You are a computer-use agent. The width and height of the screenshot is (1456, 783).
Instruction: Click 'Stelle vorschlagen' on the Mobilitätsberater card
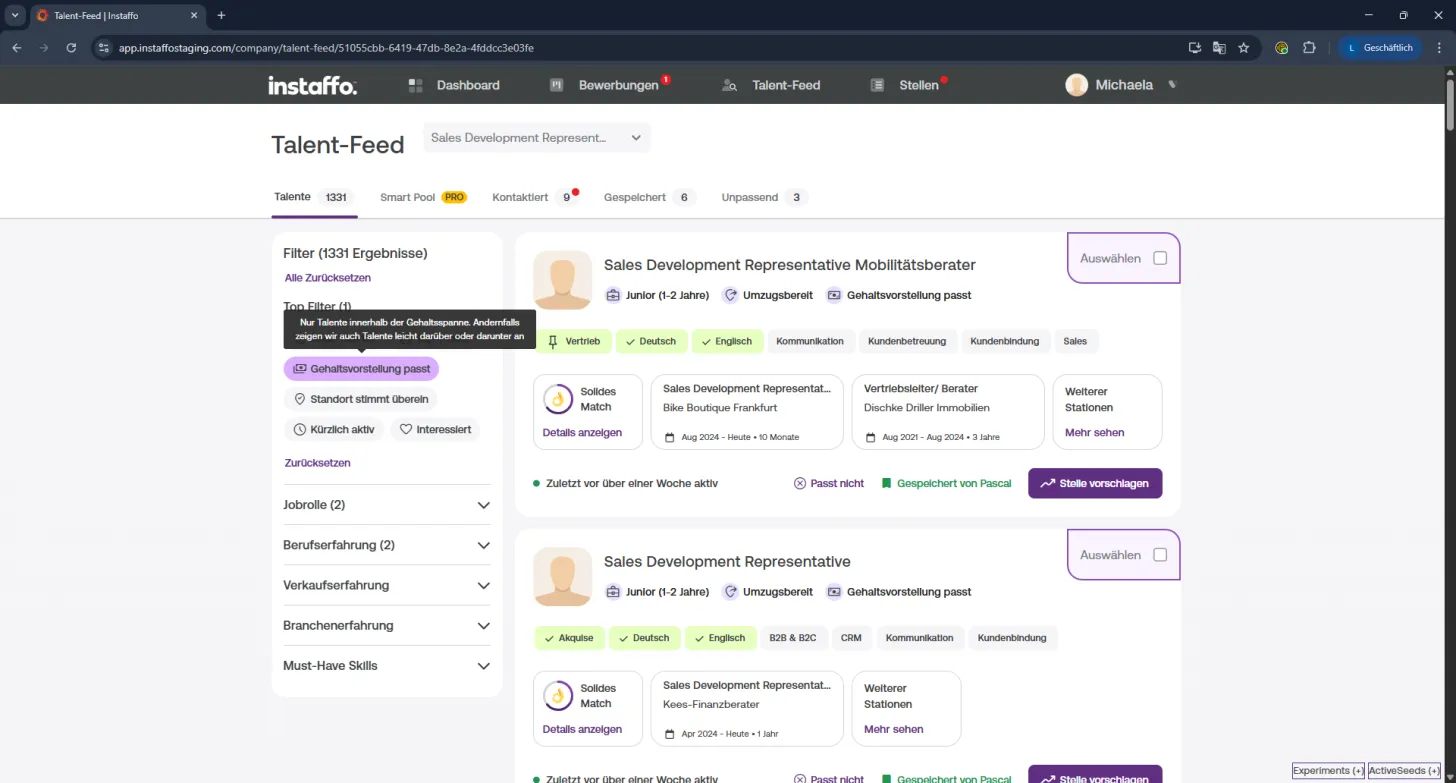click(1095, 483)
